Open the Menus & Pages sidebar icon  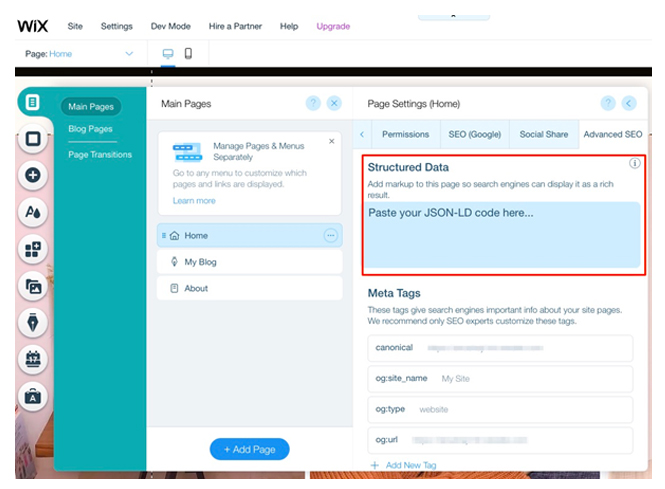tap(32, 102)
